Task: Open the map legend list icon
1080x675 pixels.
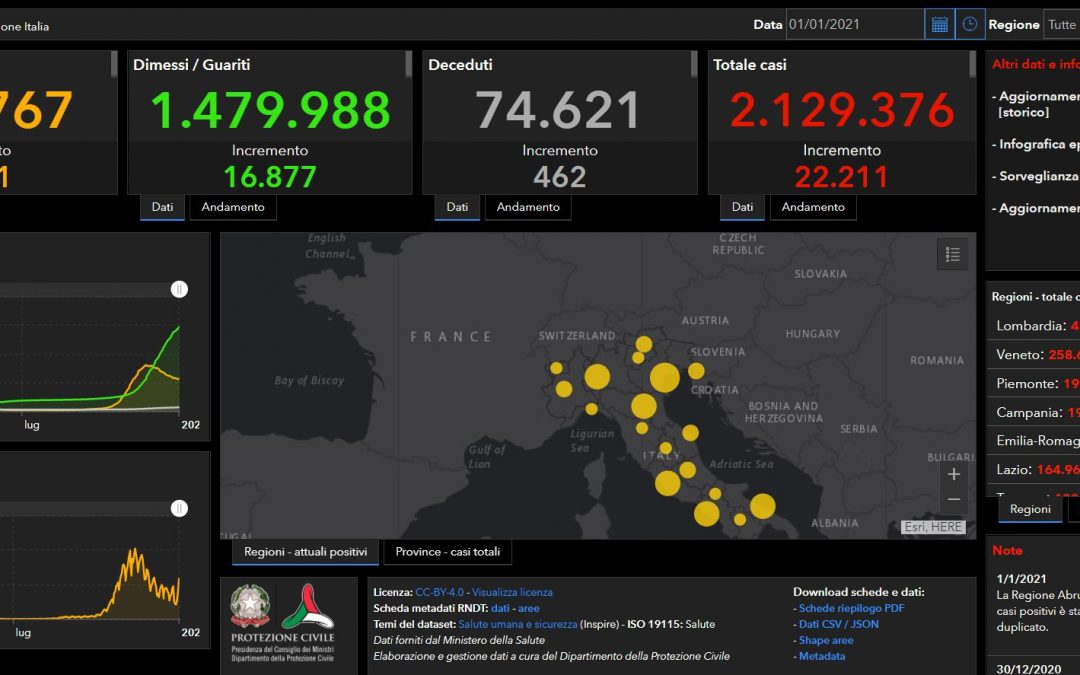Action: [x=953, y=254]
